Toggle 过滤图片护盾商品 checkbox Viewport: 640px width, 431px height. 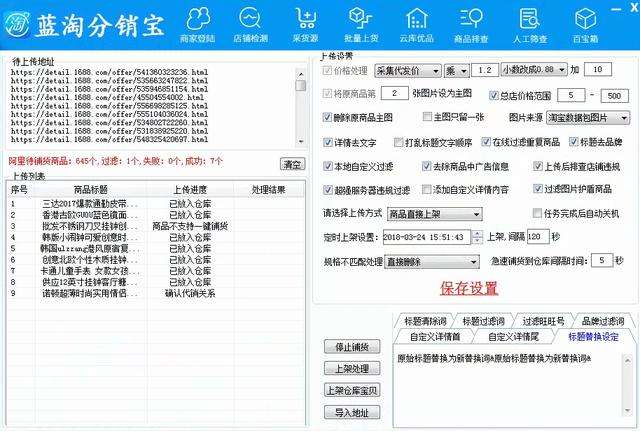[538, 189]
